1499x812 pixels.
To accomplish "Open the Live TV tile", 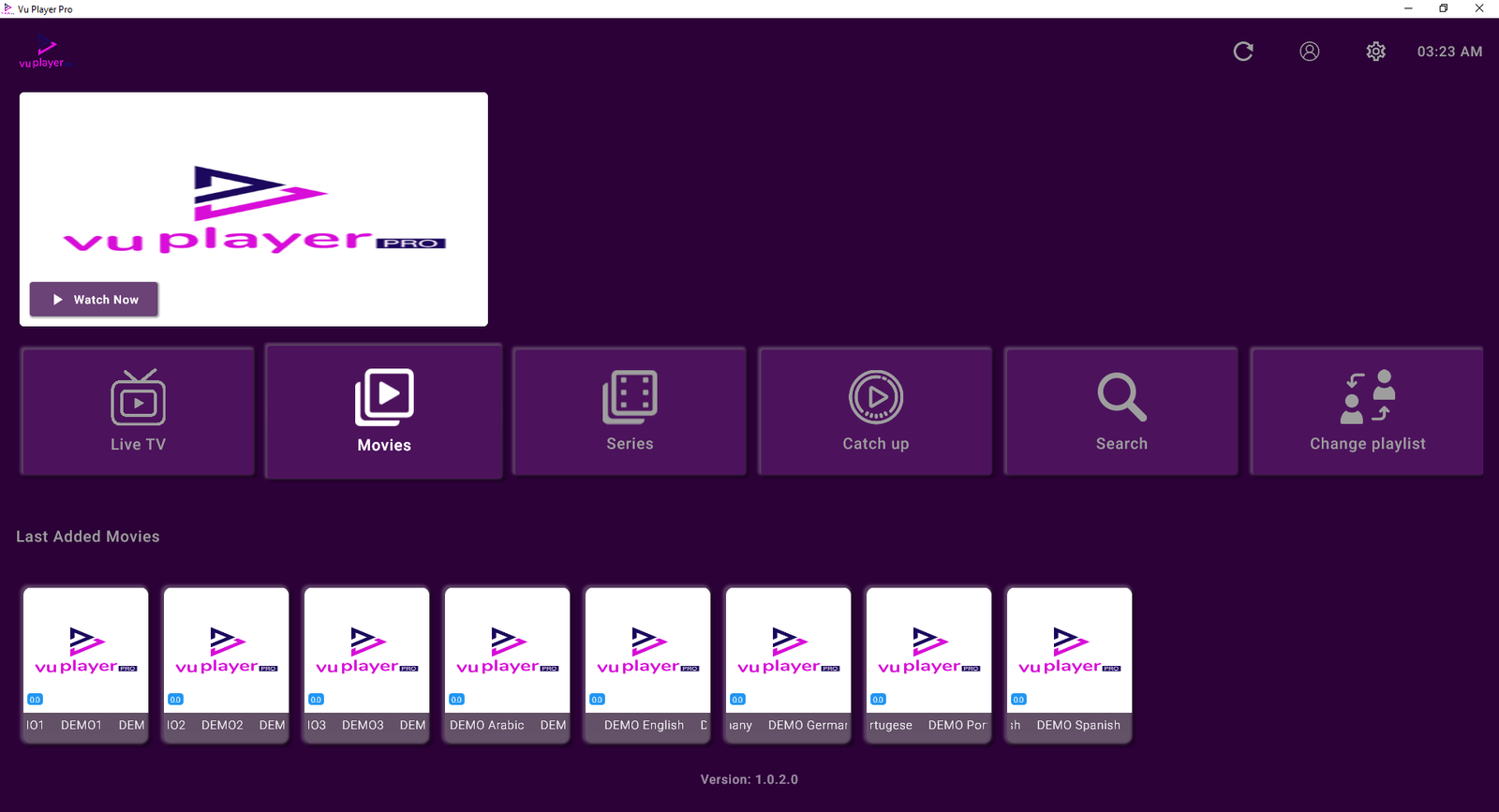I will click(138, 411).
